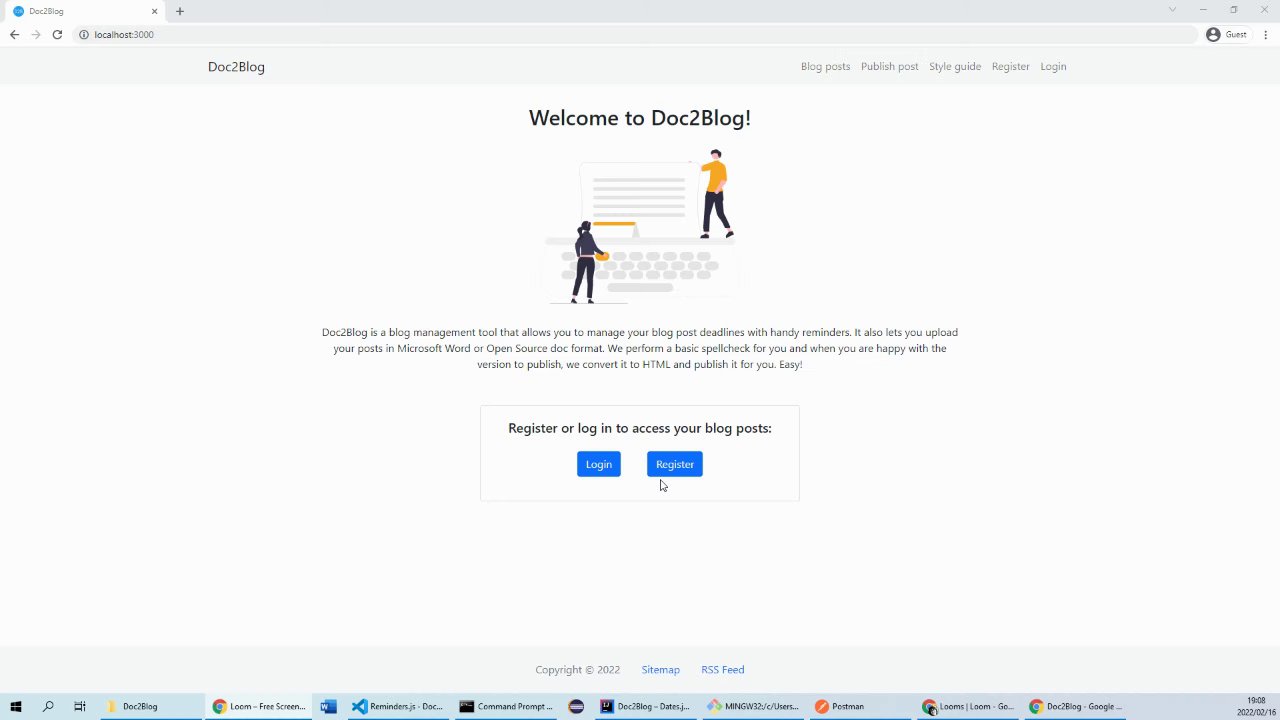Switch to Looms Loom Chrome window
Viewport: 1280px width, 720px height.
pyautogui.click(x=968, y=706)
